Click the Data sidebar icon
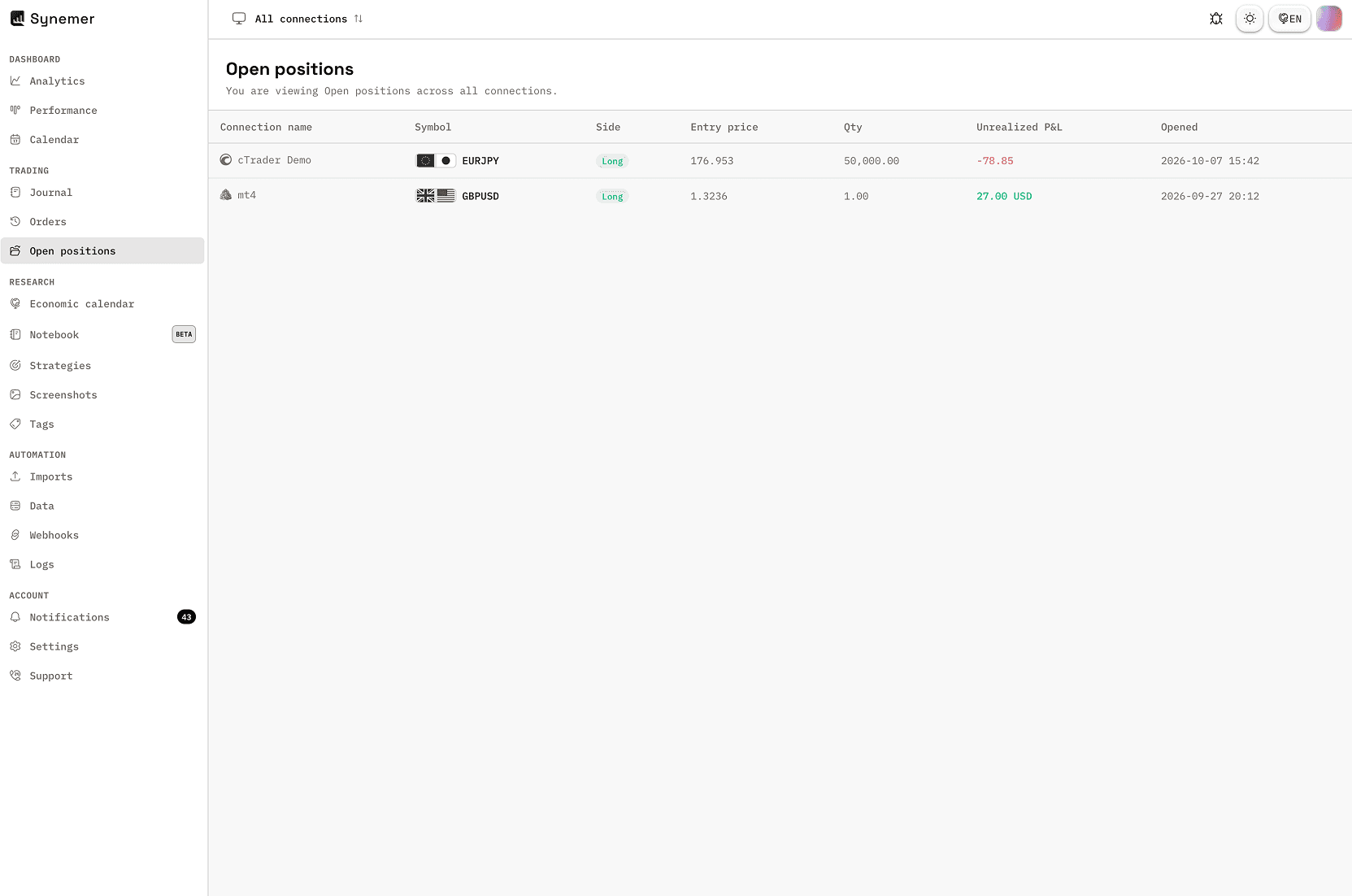This screenshot has height=896, width=1352. click(x=15, y=506)
